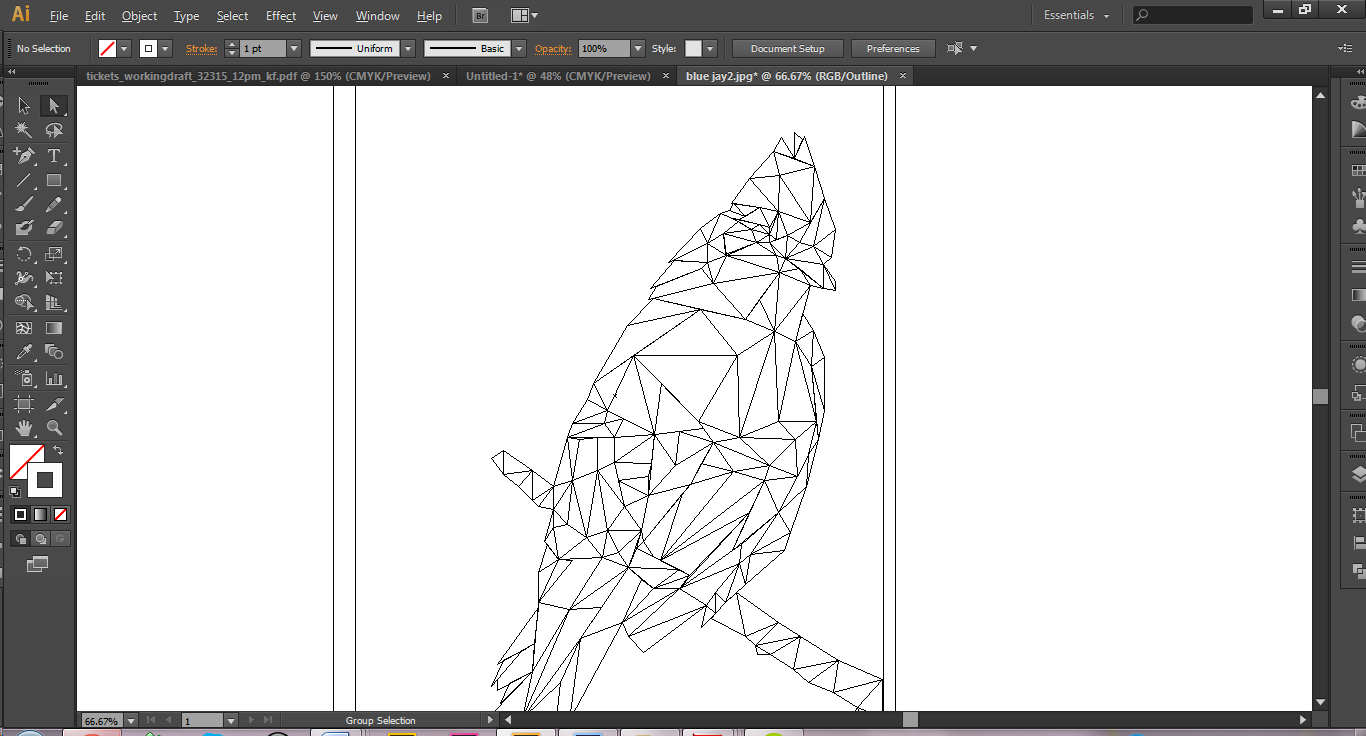Select the Shape Builder tool

coord(24,303)
